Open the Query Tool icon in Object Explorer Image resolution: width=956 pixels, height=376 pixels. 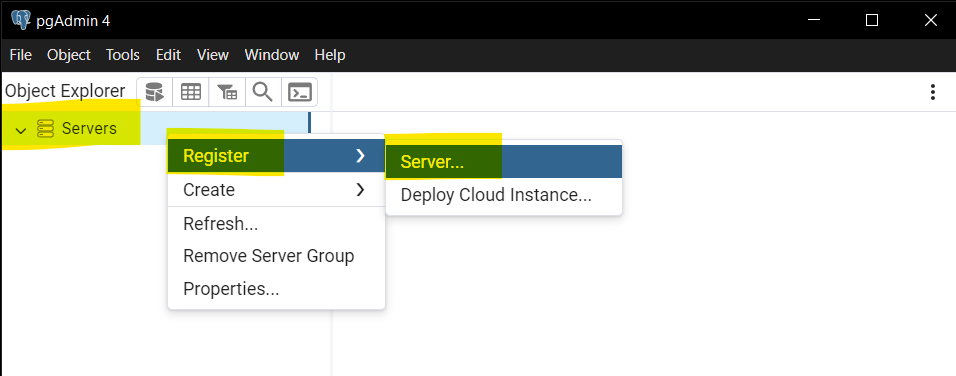coord(155,92)
